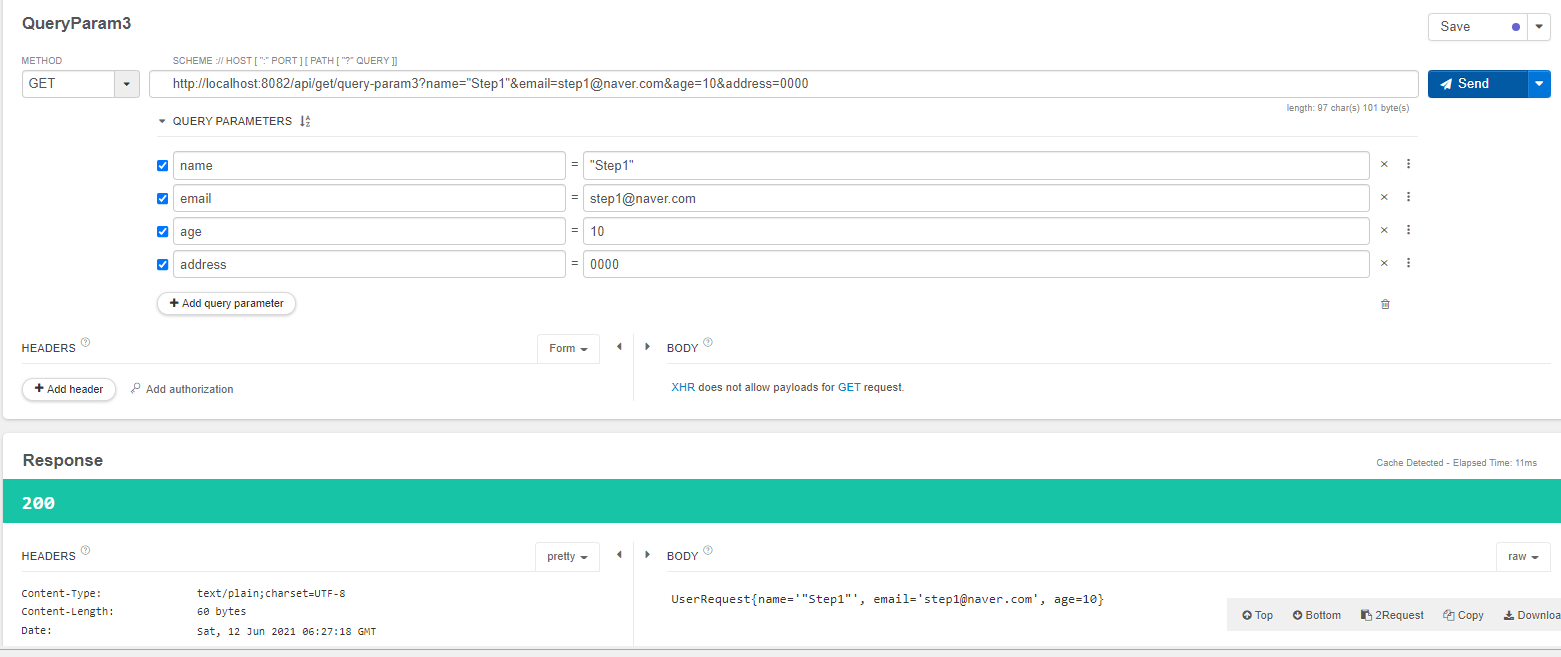
Task: Add a new header
Action: click(69, 389)
